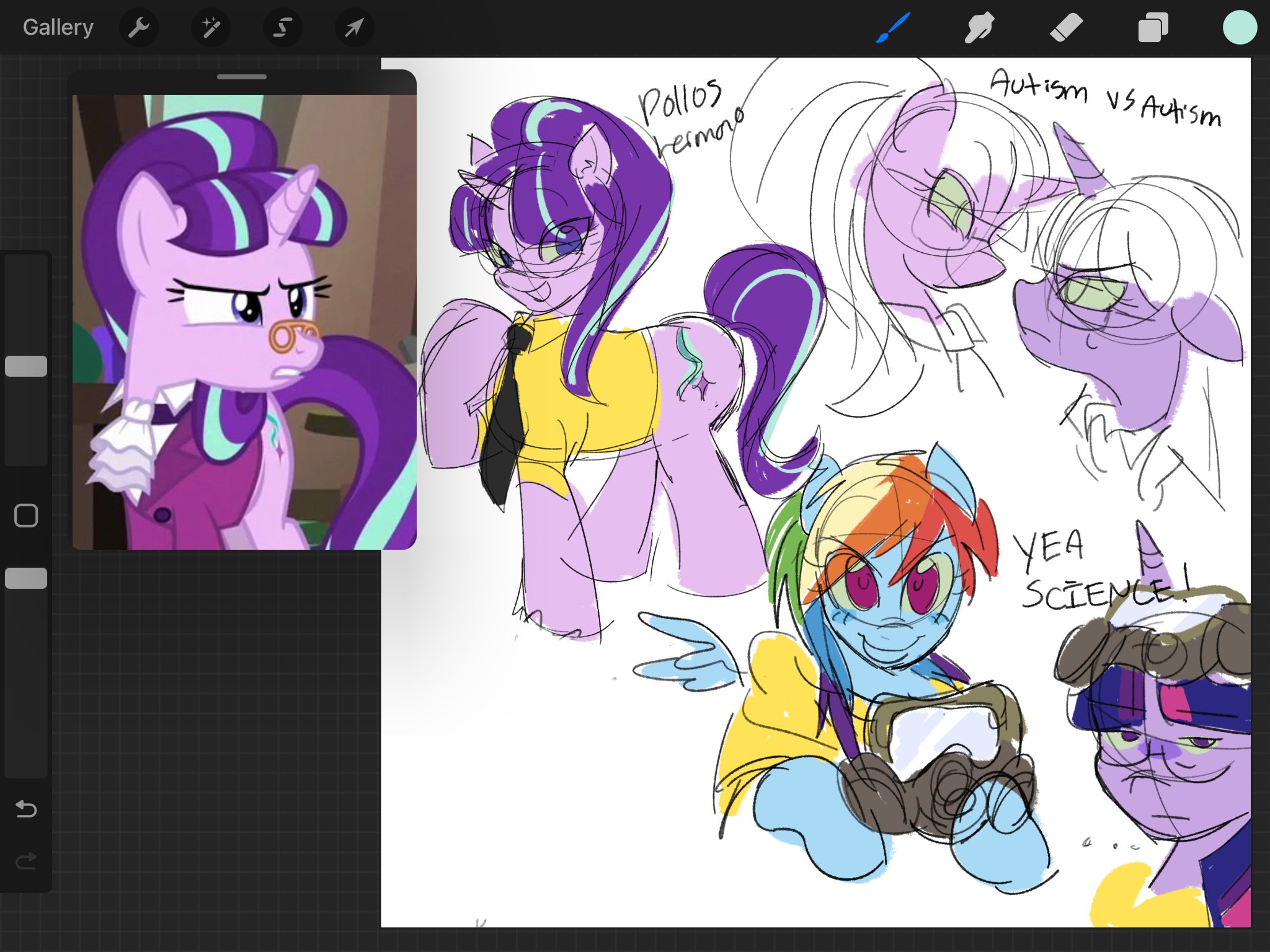
Task: Activate the Transform arrow tool
Action: pos(354,27)
